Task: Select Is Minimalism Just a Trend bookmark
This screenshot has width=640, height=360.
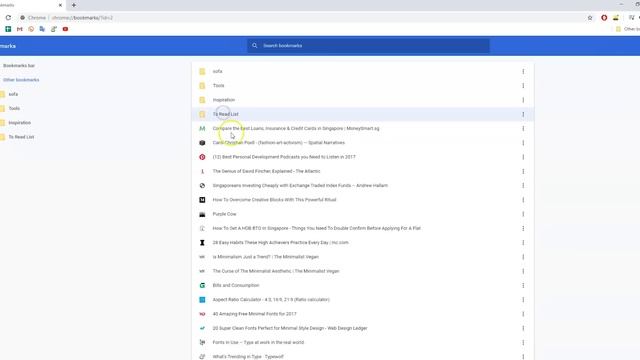Action: [x=362, y=257]
